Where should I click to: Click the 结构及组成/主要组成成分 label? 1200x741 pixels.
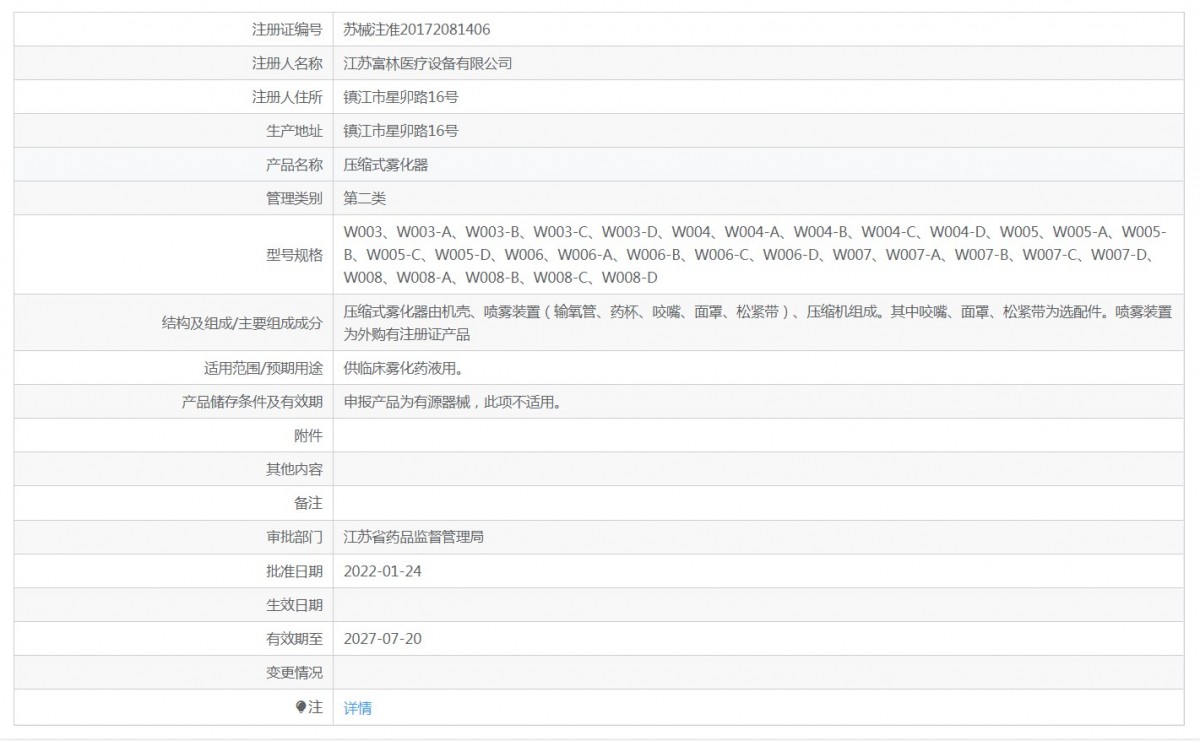tap(242, 323)
